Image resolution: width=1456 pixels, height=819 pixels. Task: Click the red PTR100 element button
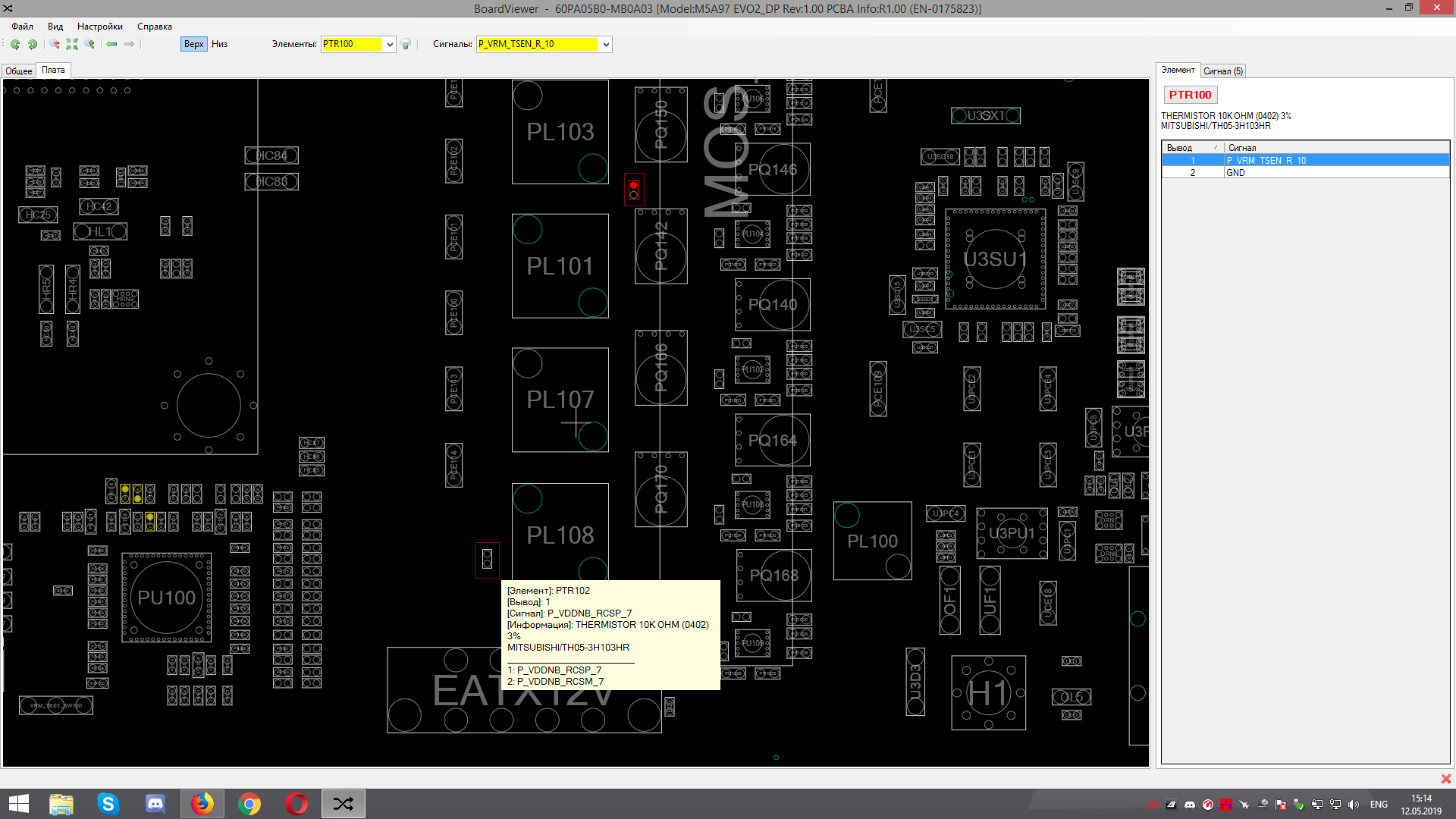1190,95
